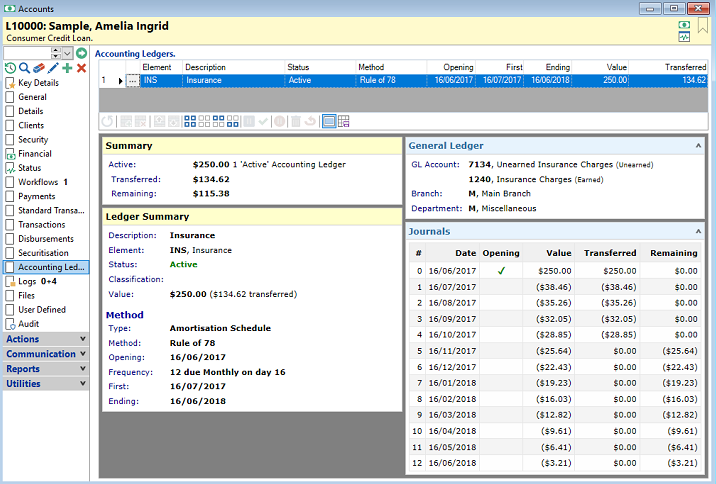Click the red stop circle toolbar icon
Viewport: 716px width, 484px height.
pos(280,121)
